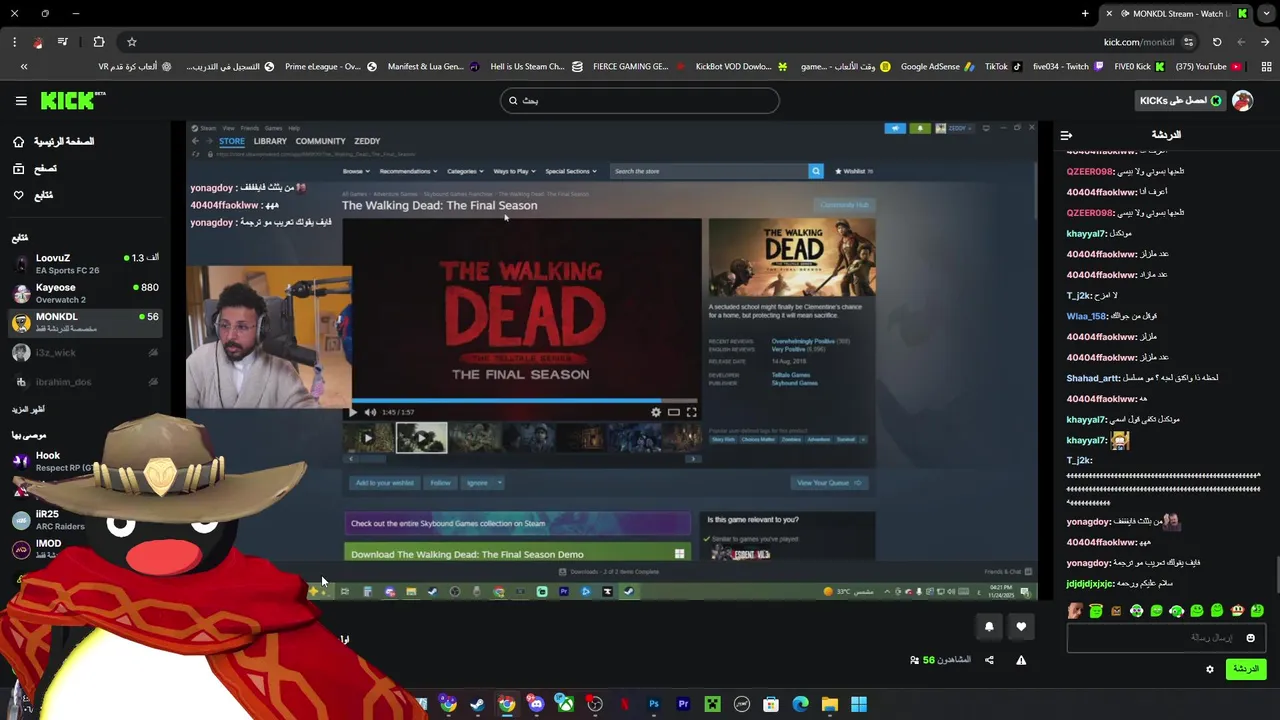
Task: Click Steam store search magnifier button
Action: (x=815, y=171)
